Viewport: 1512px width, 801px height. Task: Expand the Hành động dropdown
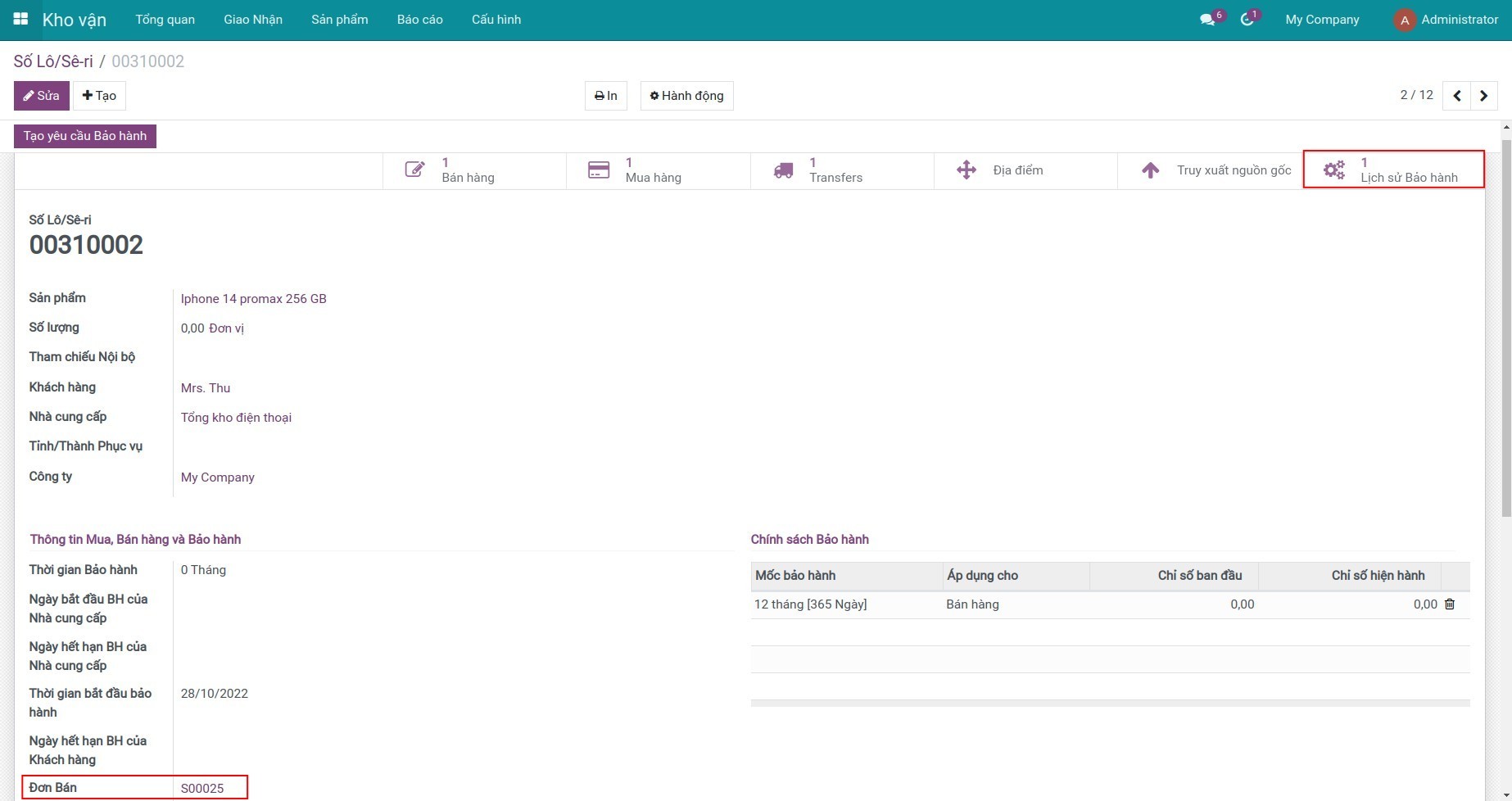click(x=686, y=96)
